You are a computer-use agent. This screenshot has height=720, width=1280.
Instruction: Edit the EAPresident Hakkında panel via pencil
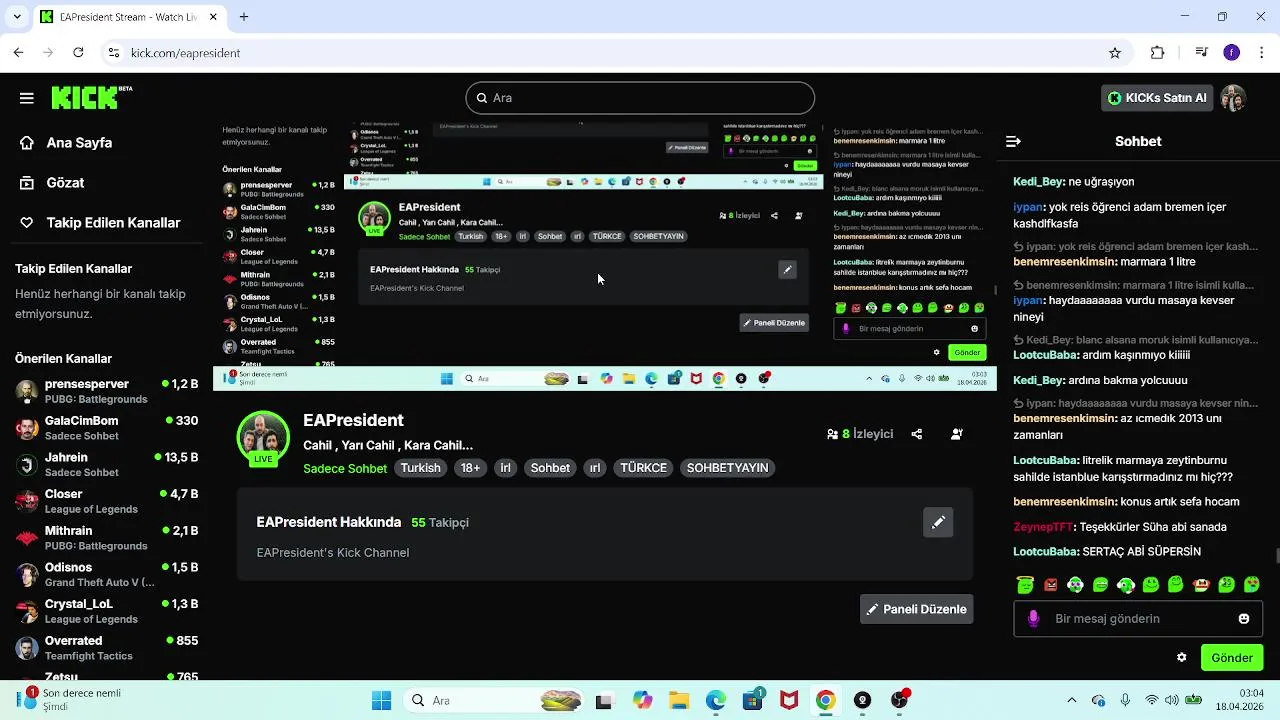938,522
